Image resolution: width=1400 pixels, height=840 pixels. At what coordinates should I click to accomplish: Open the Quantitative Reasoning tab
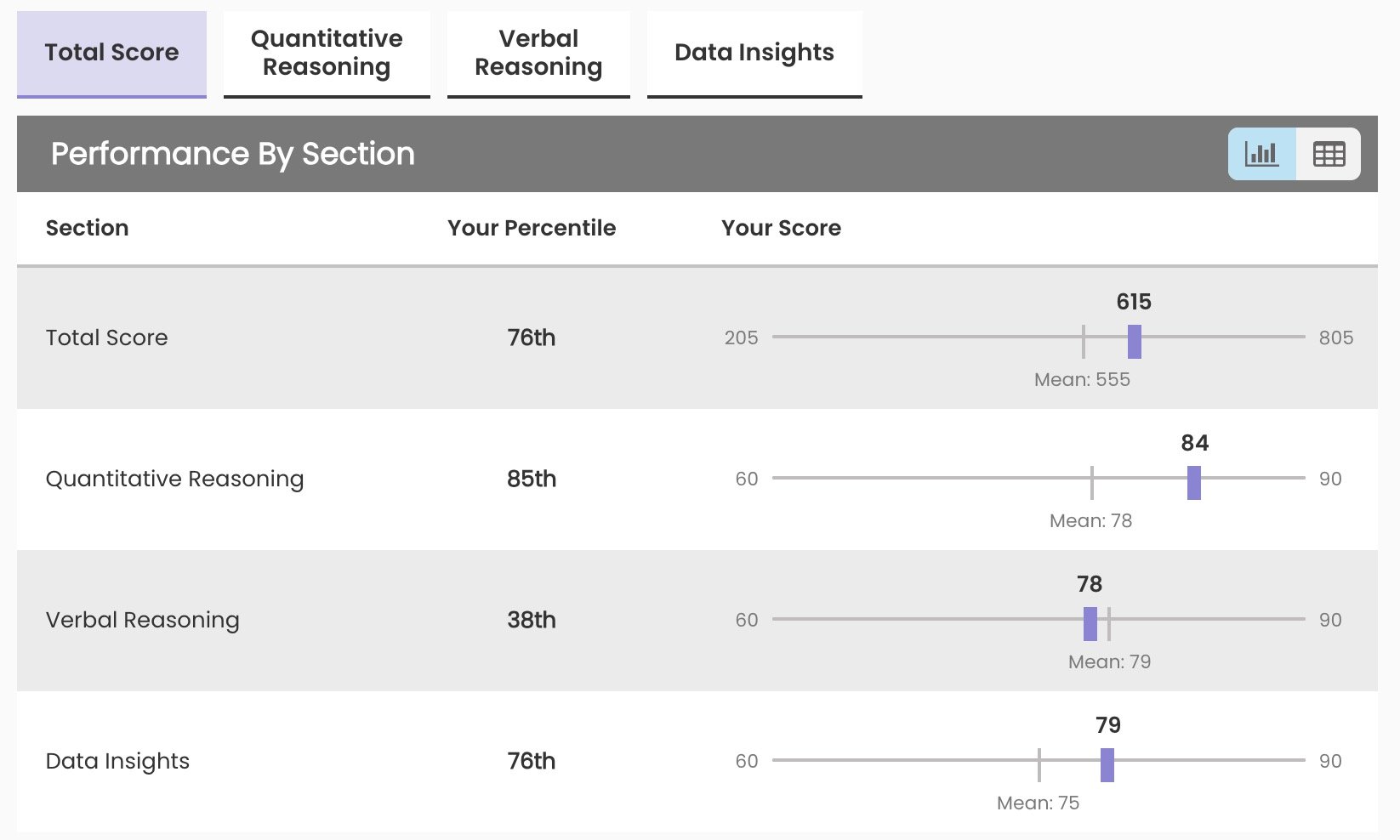pos(327,53)
